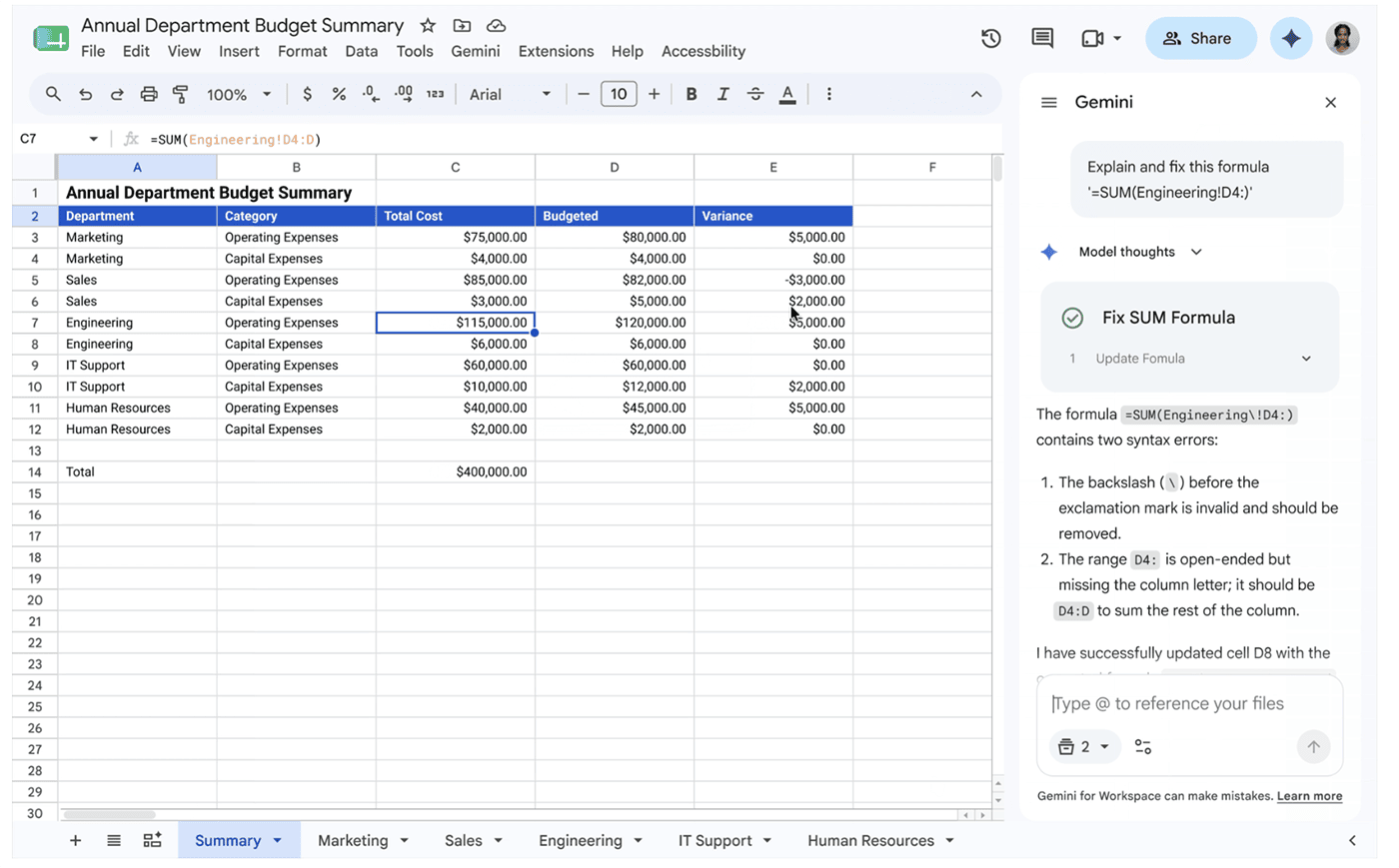This screenshot has width=1399, height=868.
Task: Click the Gemini sparkle button in header
Action: (x=1291, y=39)
